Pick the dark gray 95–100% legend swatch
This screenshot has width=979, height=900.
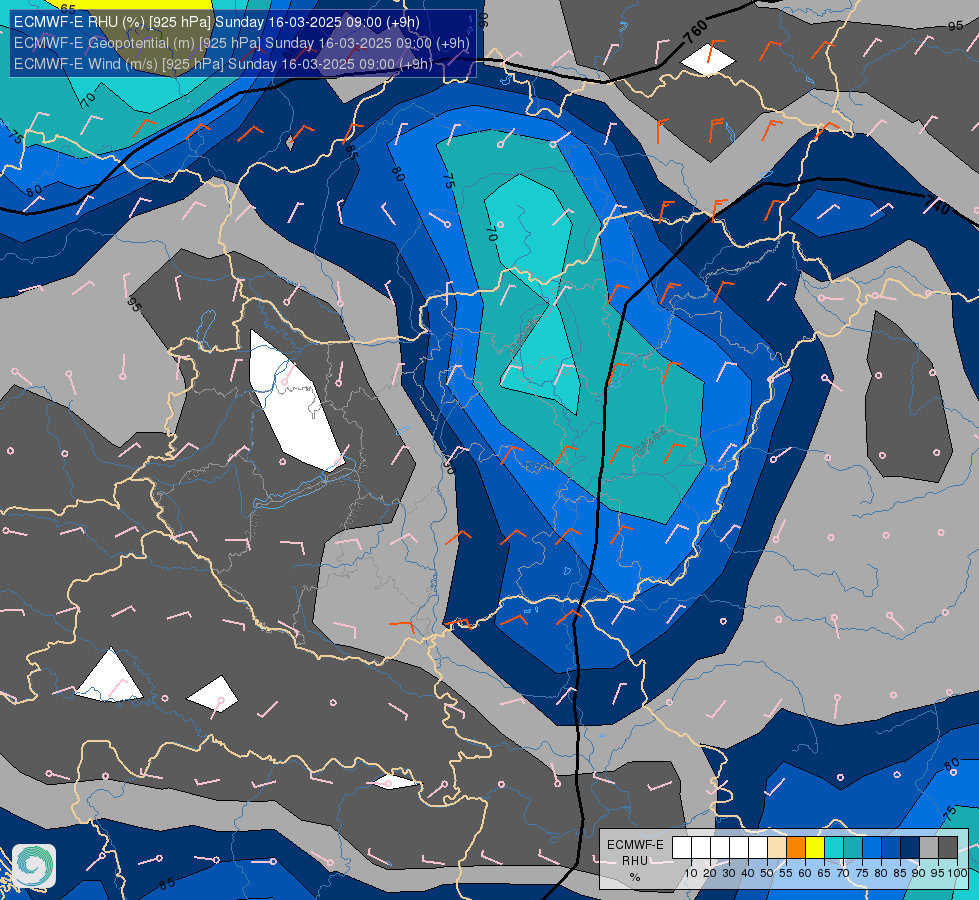tap(948, 848)
